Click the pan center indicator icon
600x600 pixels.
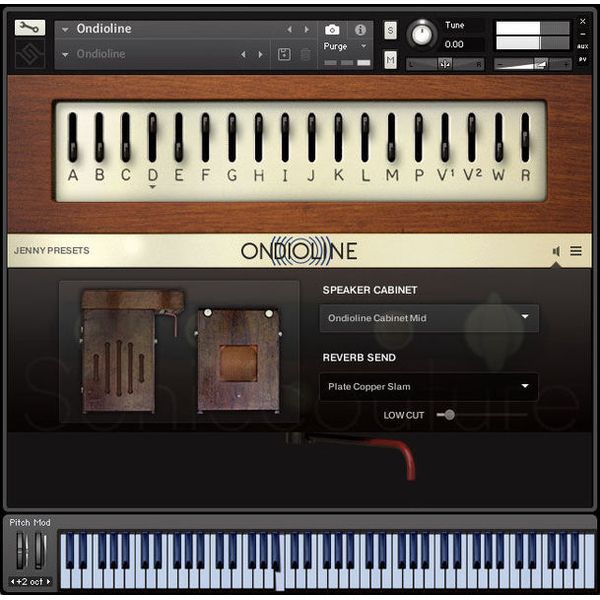click(x=445, y=64)
